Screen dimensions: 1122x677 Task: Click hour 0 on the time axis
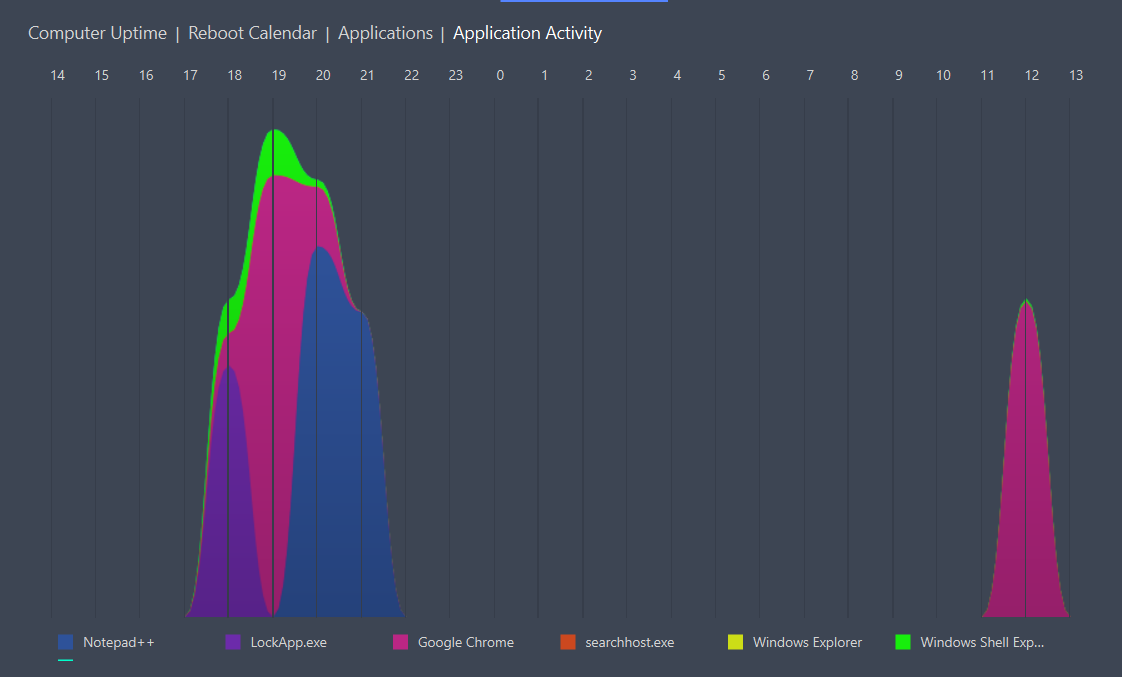(500, 75)
